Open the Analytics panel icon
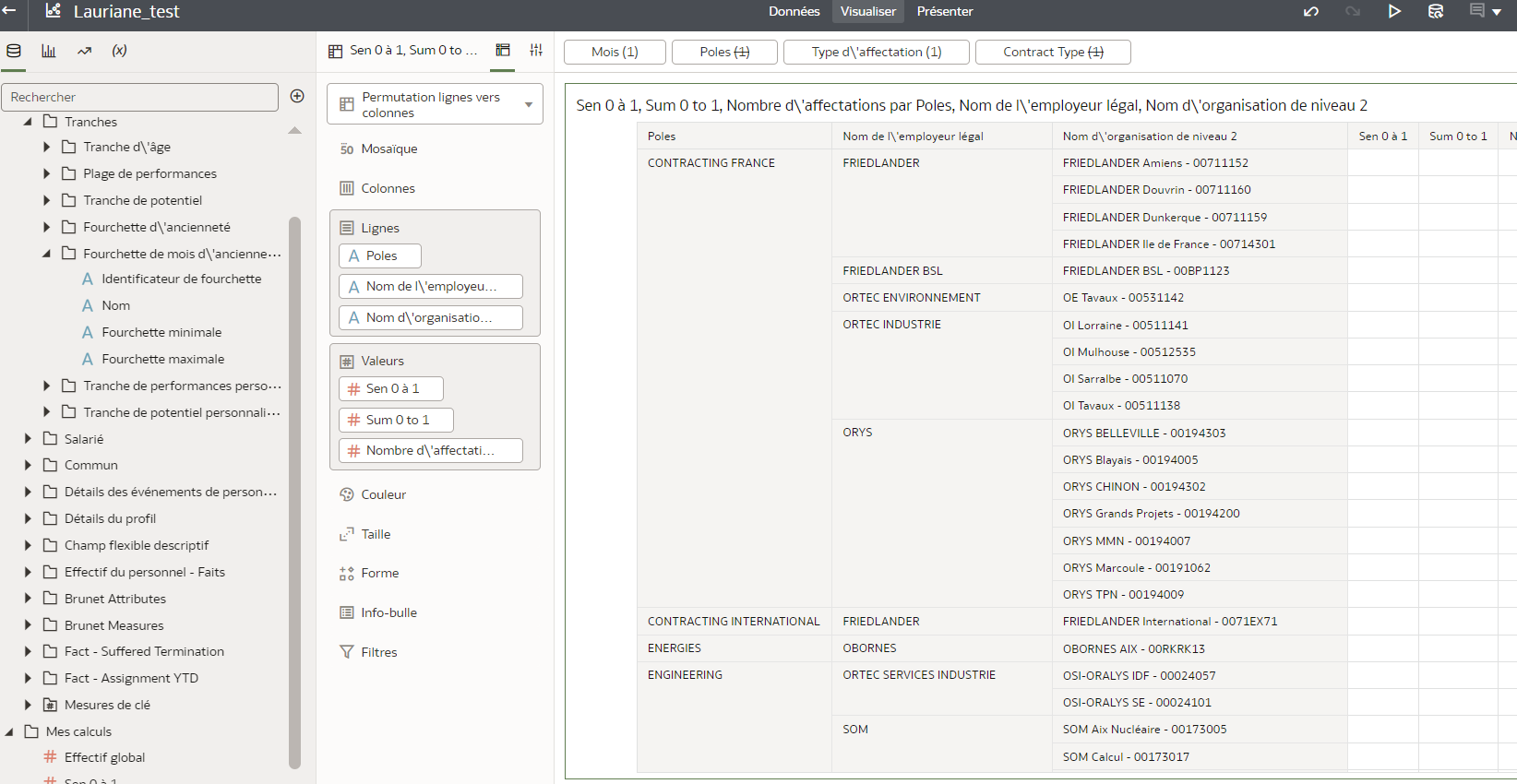 click(85, 51)
